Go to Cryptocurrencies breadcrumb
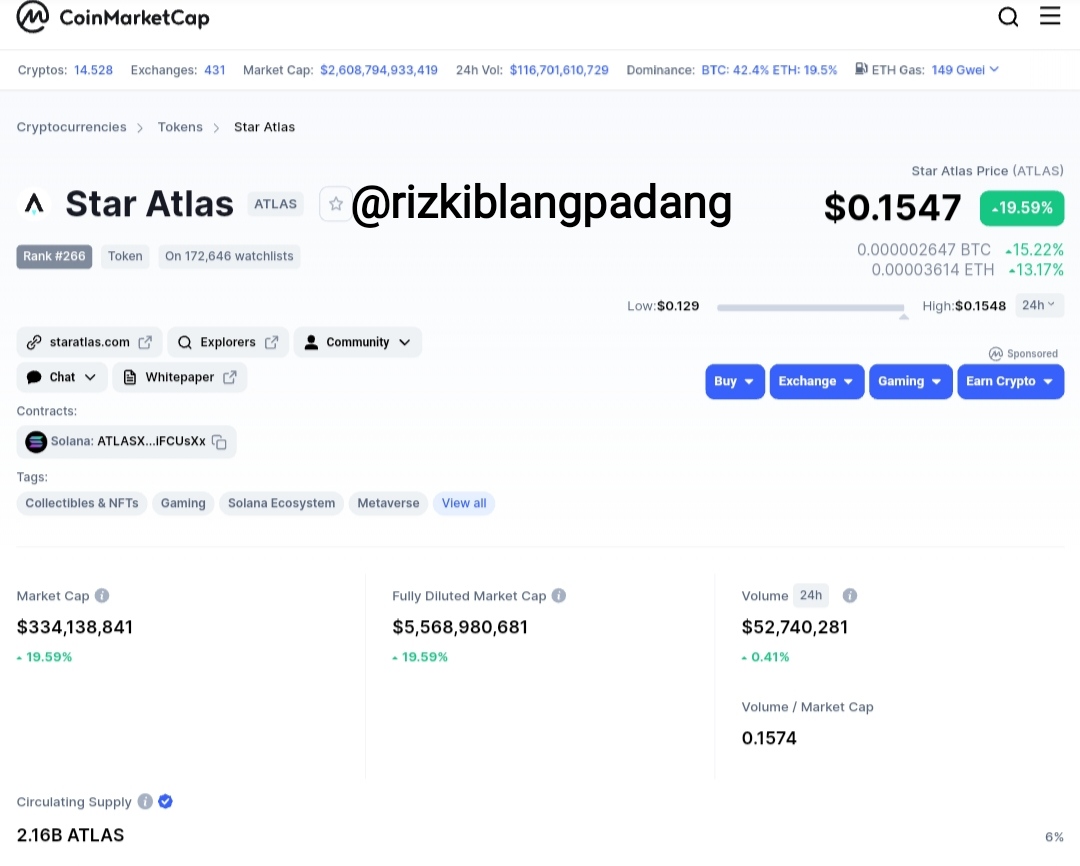This screenshot has width=1080, height=866. click(x=72, y=127)
